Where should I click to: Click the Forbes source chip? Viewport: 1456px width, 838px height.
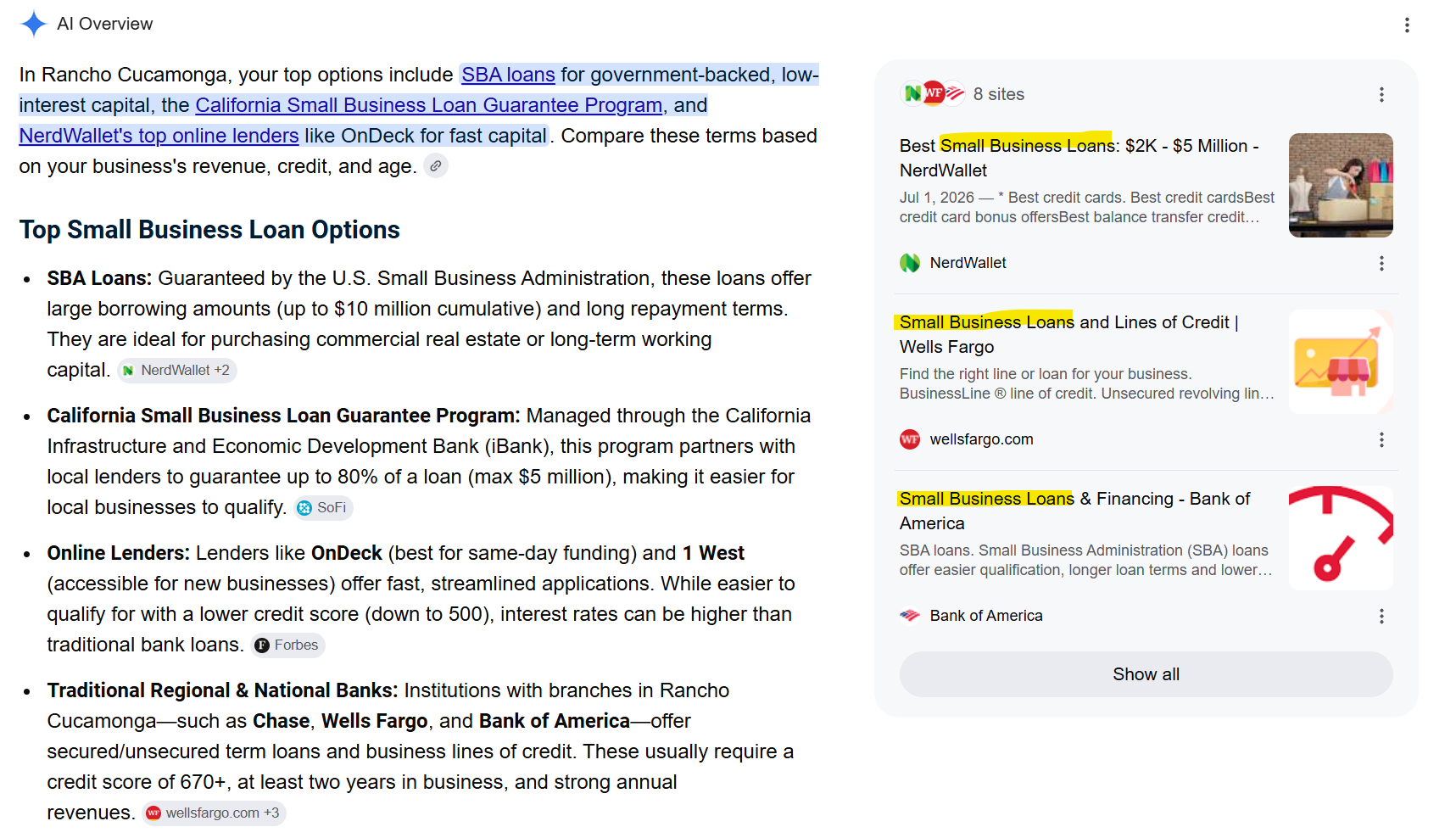coord(287,645)
